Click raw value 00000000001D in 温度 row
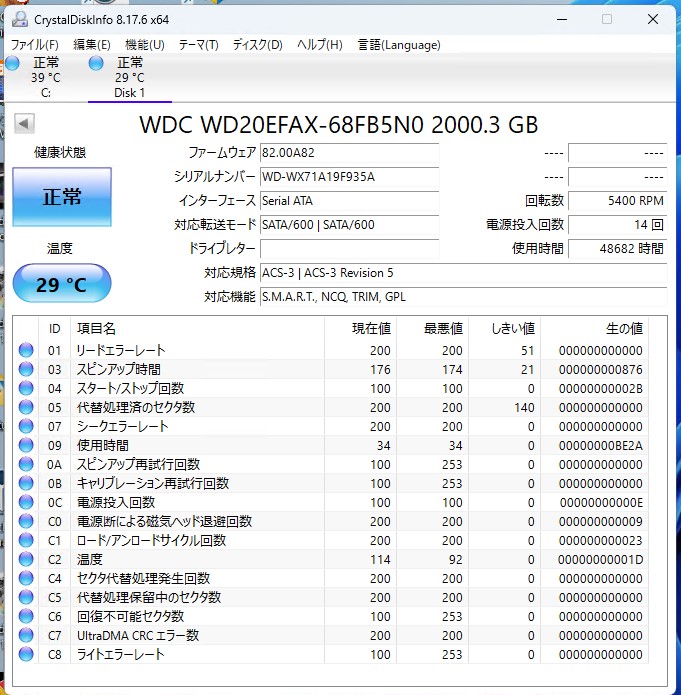Viewport: 681px width, 695px height. 600,559
